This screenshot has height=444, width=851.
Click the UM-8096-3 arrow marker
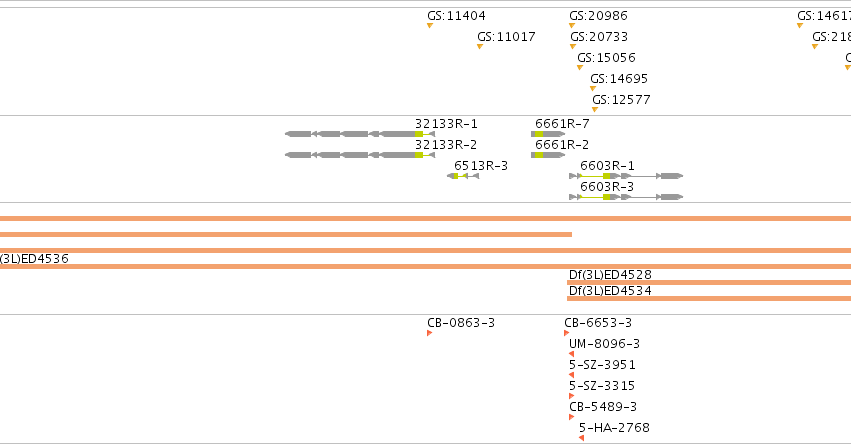[571, 354]
